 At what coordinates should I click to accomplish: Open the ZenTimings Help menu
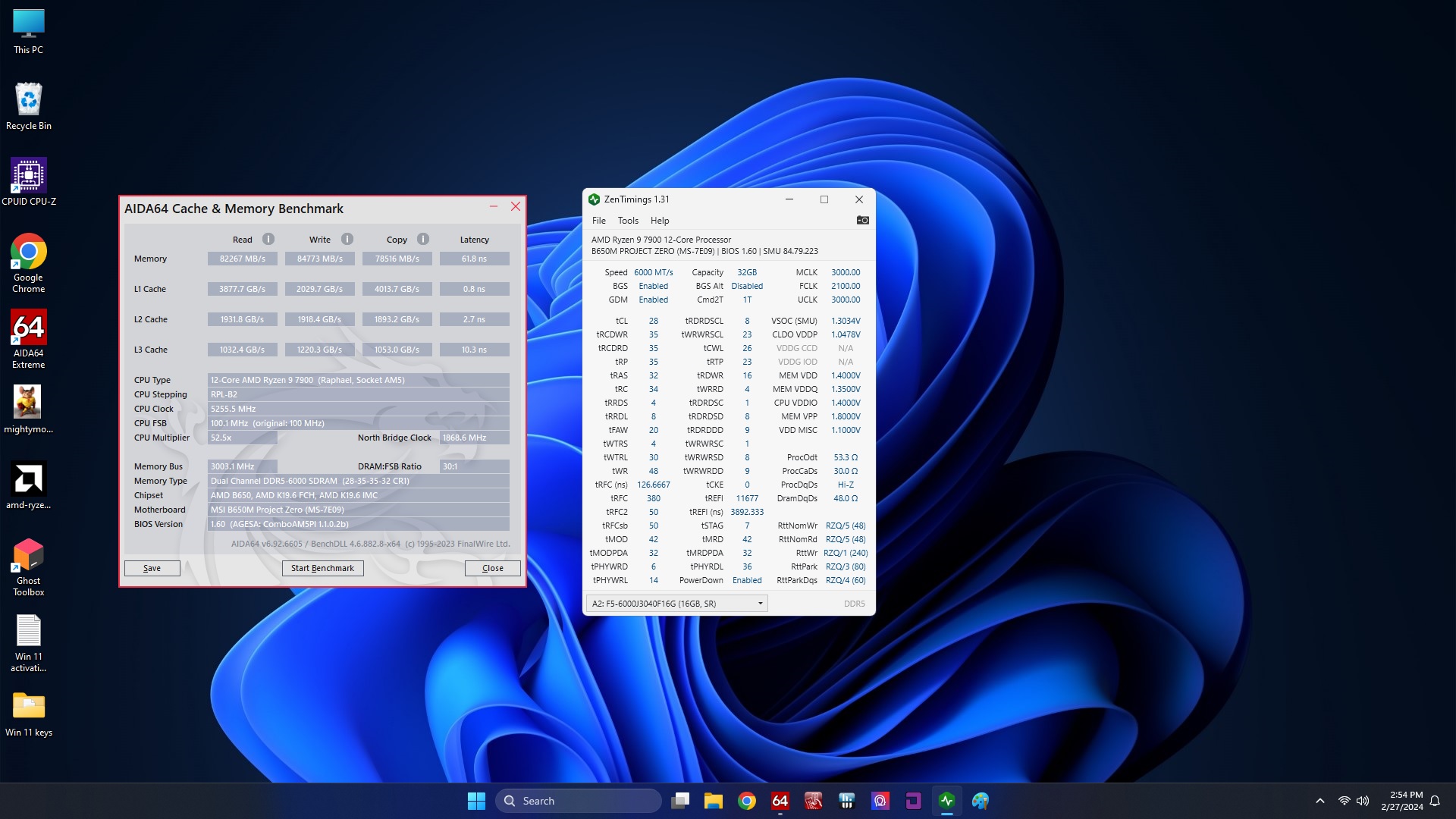[x=660, y=221]
